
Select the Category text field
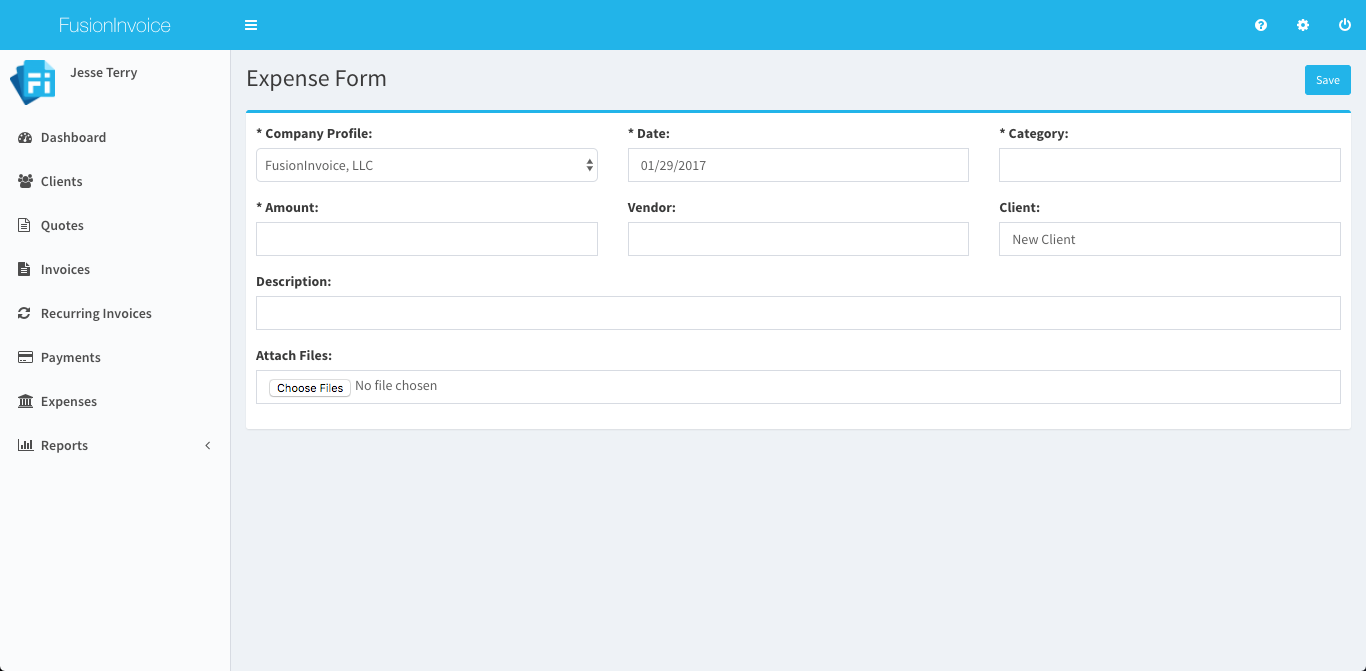(1169, 166)
